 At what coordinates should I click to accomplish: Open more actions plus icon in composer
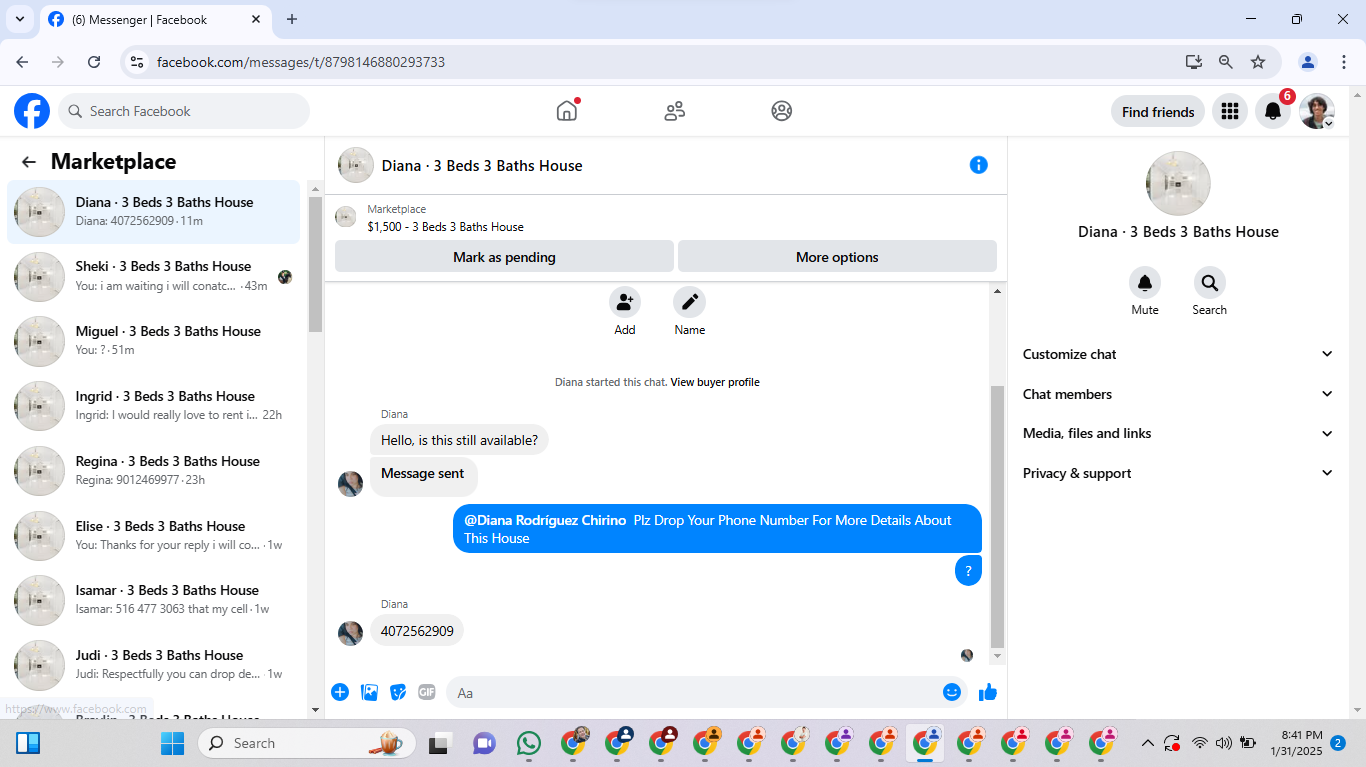point(340,692)
